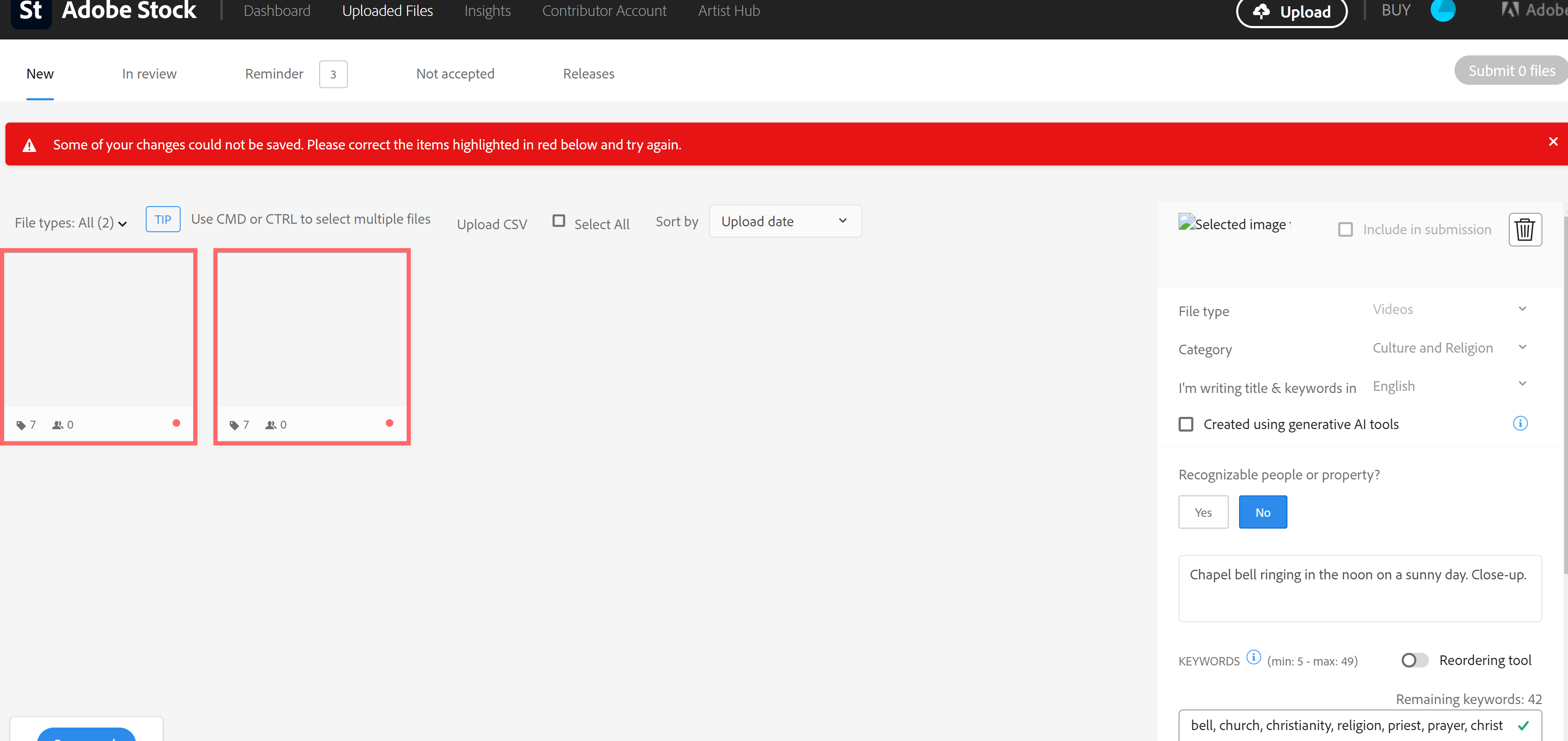Enable the Select All checkbox
The height and width of the screenshot is (741, 1568).
click(558, 221)
